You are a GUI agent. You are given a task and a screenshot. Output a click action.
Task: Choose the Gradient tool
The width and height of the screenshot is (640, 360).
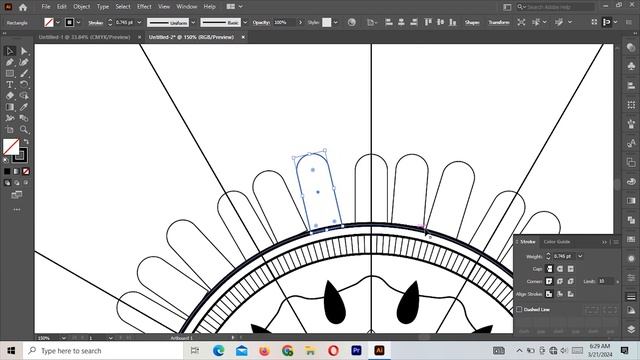10,107
